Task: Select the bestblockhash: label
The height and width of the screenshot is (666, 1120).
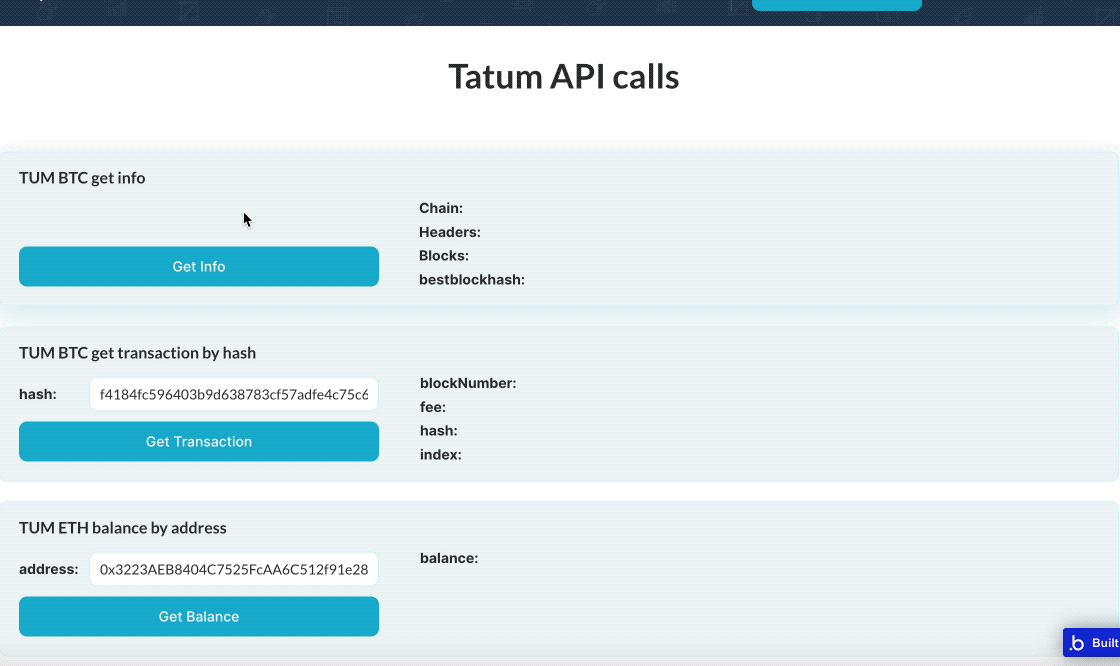Action: pos(472,279)
